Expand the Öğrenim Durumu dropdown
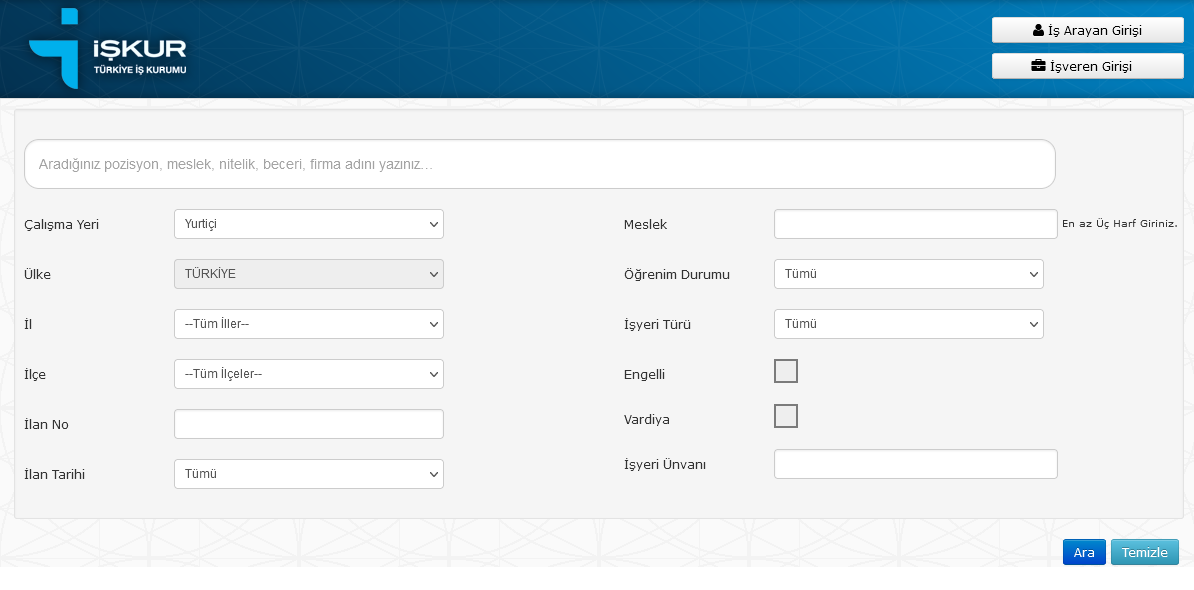 tap(908, 274)
